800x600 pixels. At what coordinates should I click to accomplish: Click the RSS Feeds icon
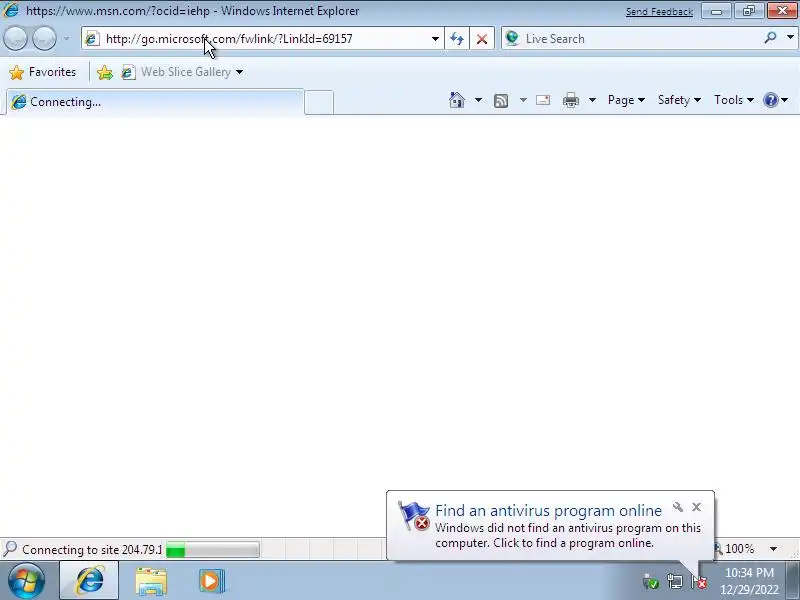[x=501, y=101]
